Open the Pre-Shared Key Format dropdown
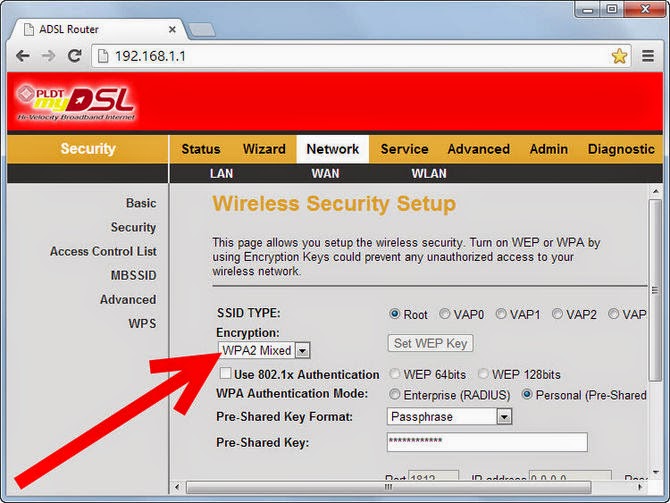This screenshot has width=670, height=503. (x=449, y=417)
